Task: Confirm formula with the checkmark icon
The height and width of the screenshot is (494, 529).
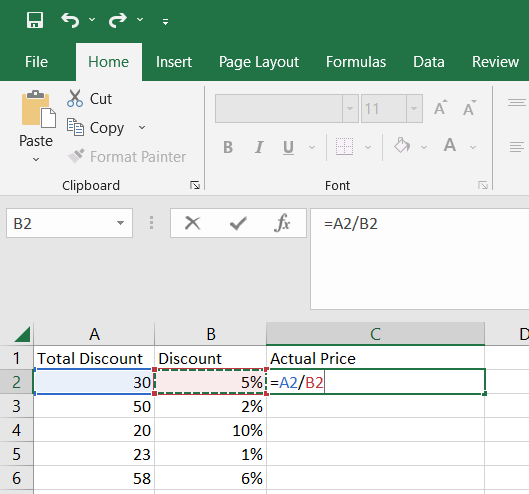Action: pos(238,223)
